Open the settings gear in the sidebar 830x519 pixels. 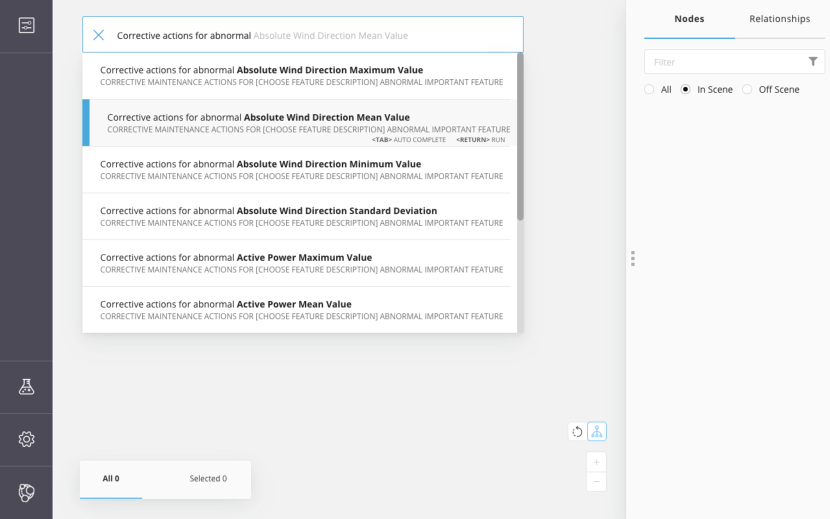click(26, 439)
